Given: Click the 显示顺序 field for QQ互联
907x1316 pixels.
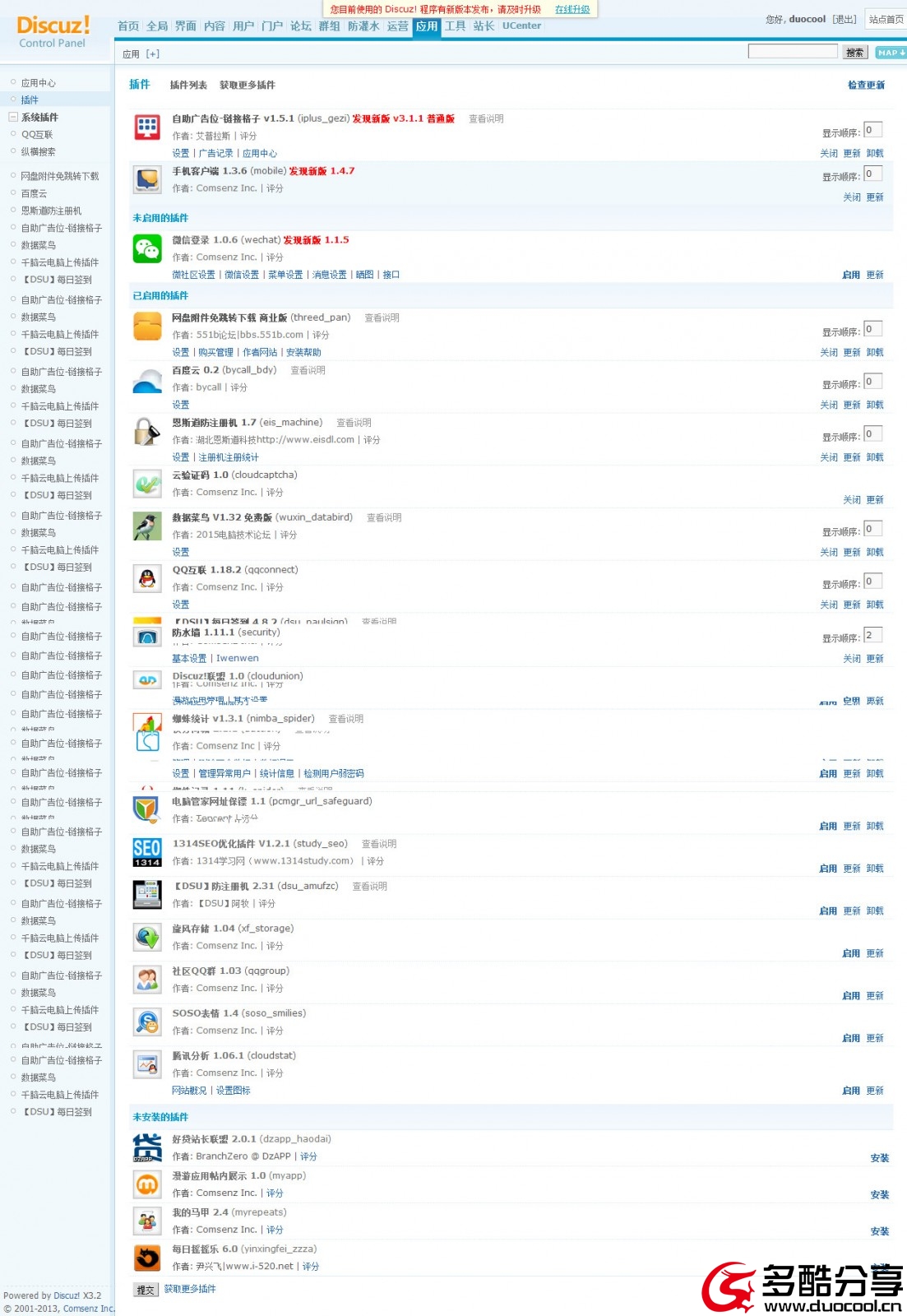Looking at the screenshot, I should tap(872, 582).
